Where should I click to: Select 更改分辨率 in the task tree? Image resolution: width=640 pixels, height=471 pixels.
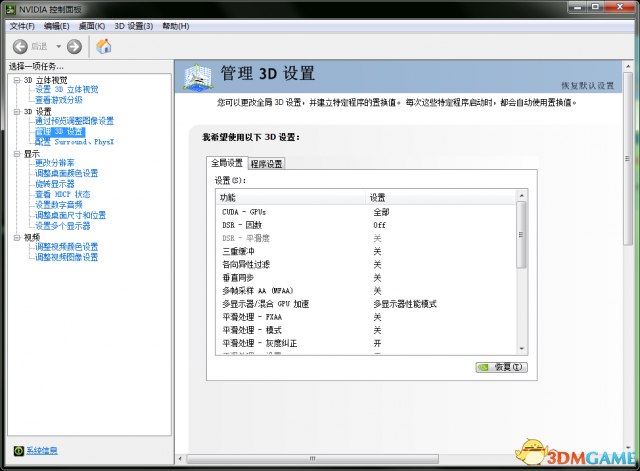(x=54, y=163)
